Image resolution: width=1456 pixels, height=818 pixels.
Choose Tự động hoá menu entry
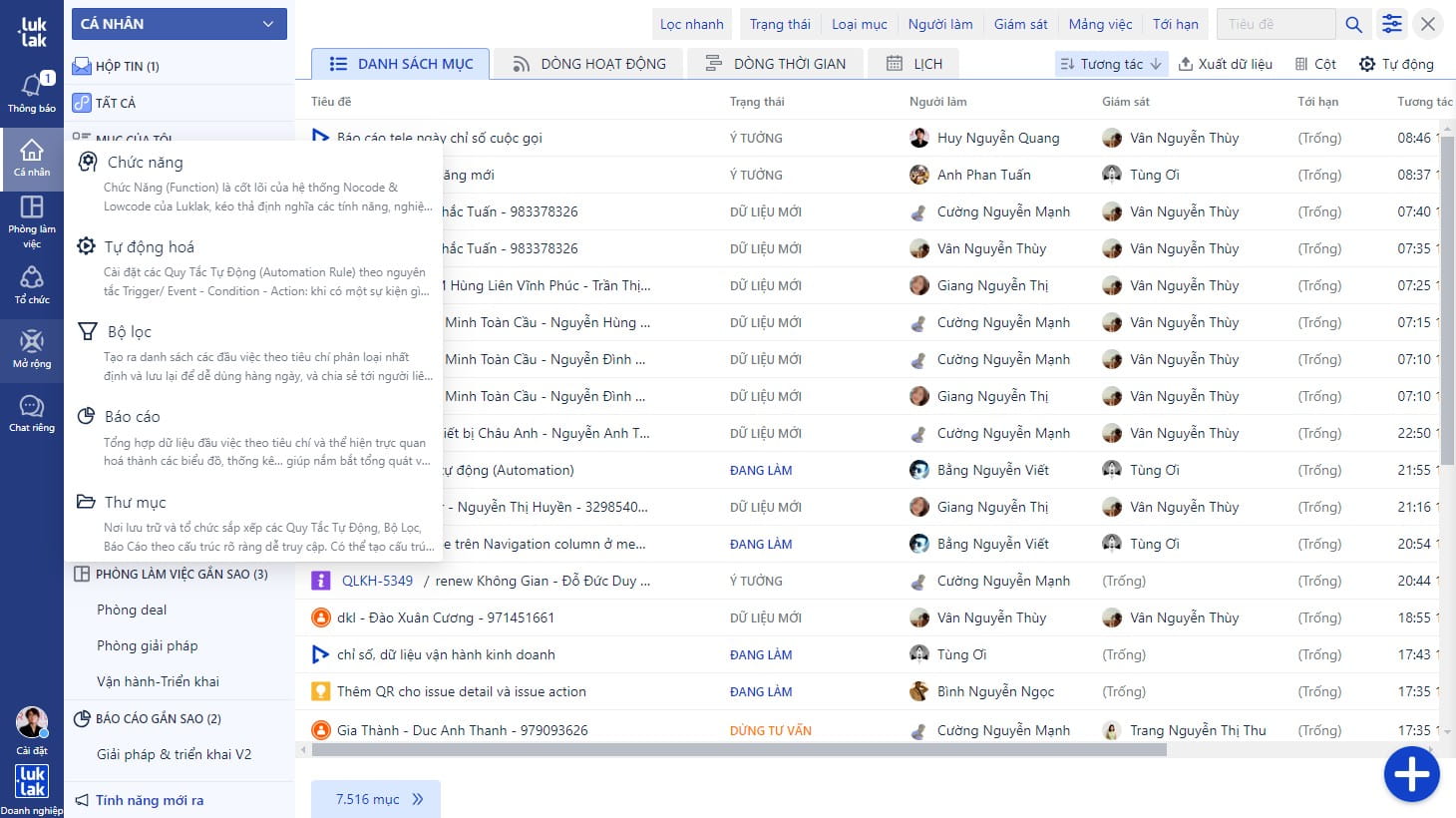tap(149, 247)
